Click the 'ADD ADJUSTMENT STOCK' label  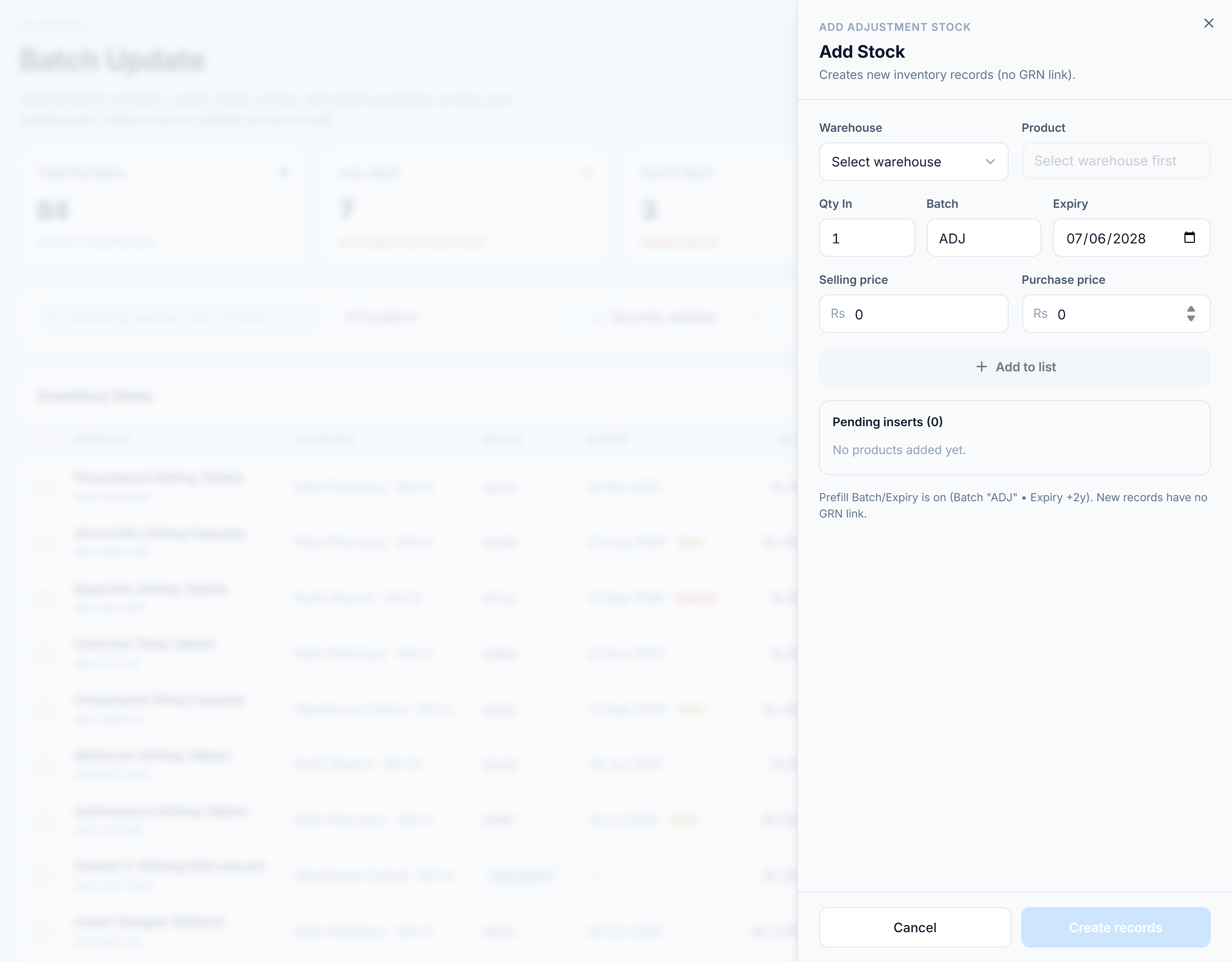tap(895, 27)
